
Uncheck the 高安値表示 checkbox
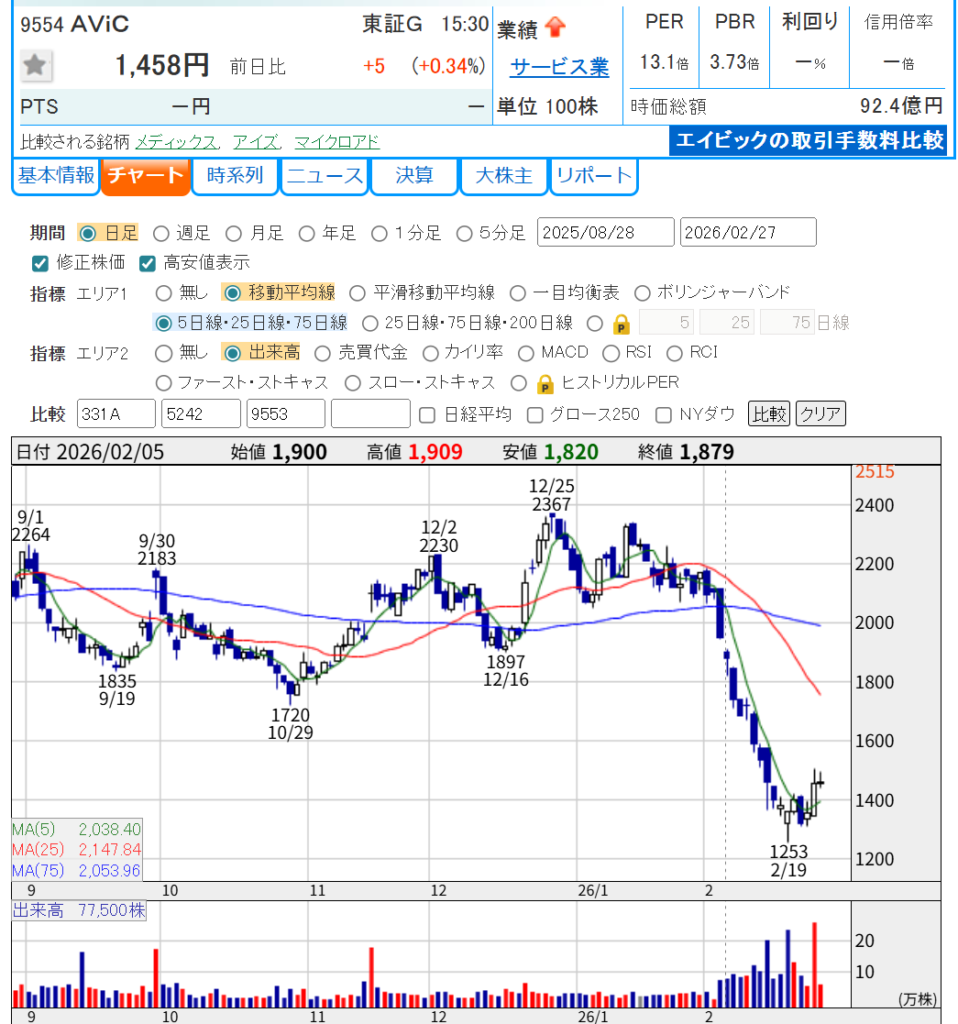147,263
